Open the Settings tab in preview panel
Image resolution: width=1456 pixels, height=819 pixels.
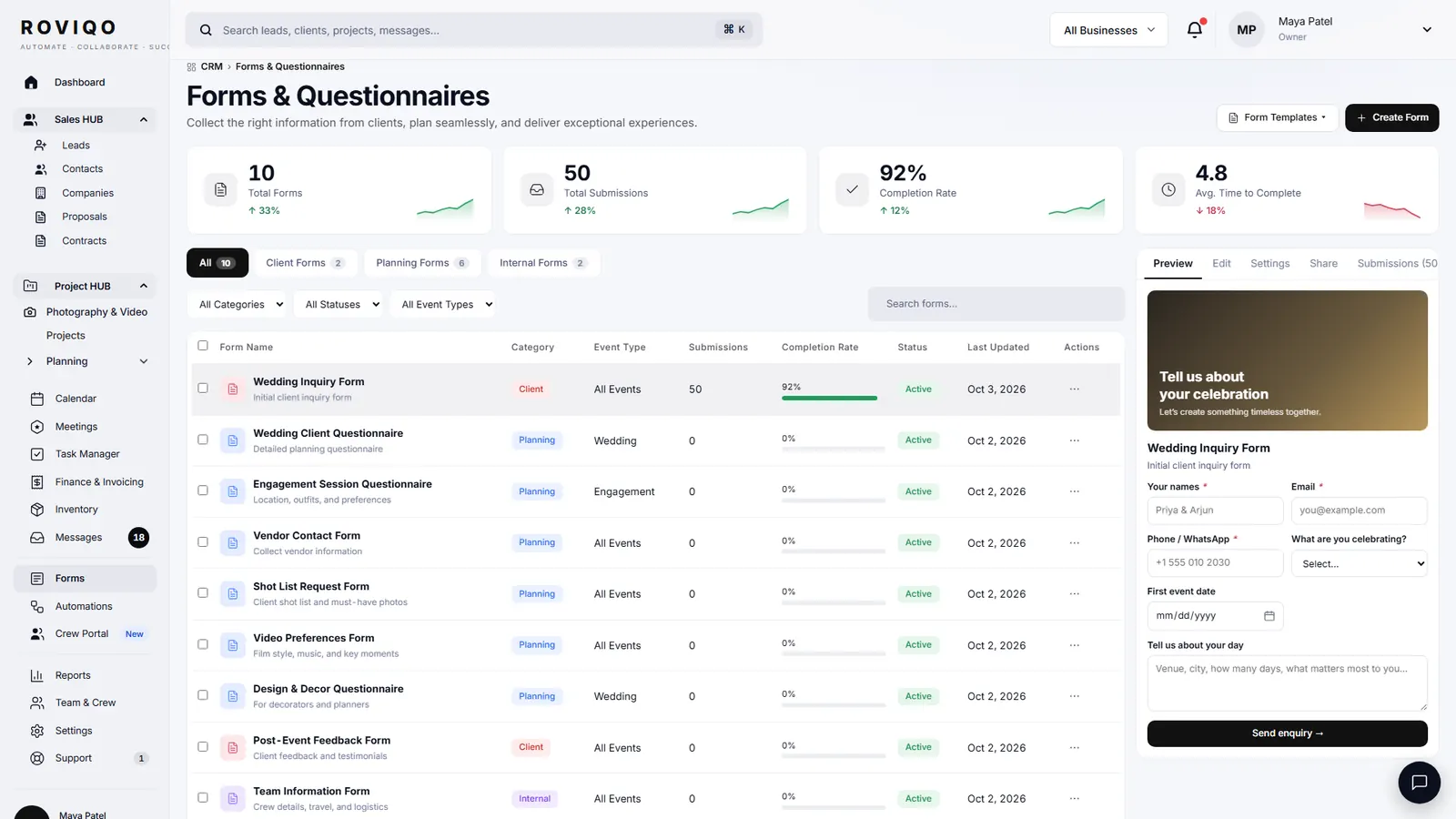[1269, 263]
